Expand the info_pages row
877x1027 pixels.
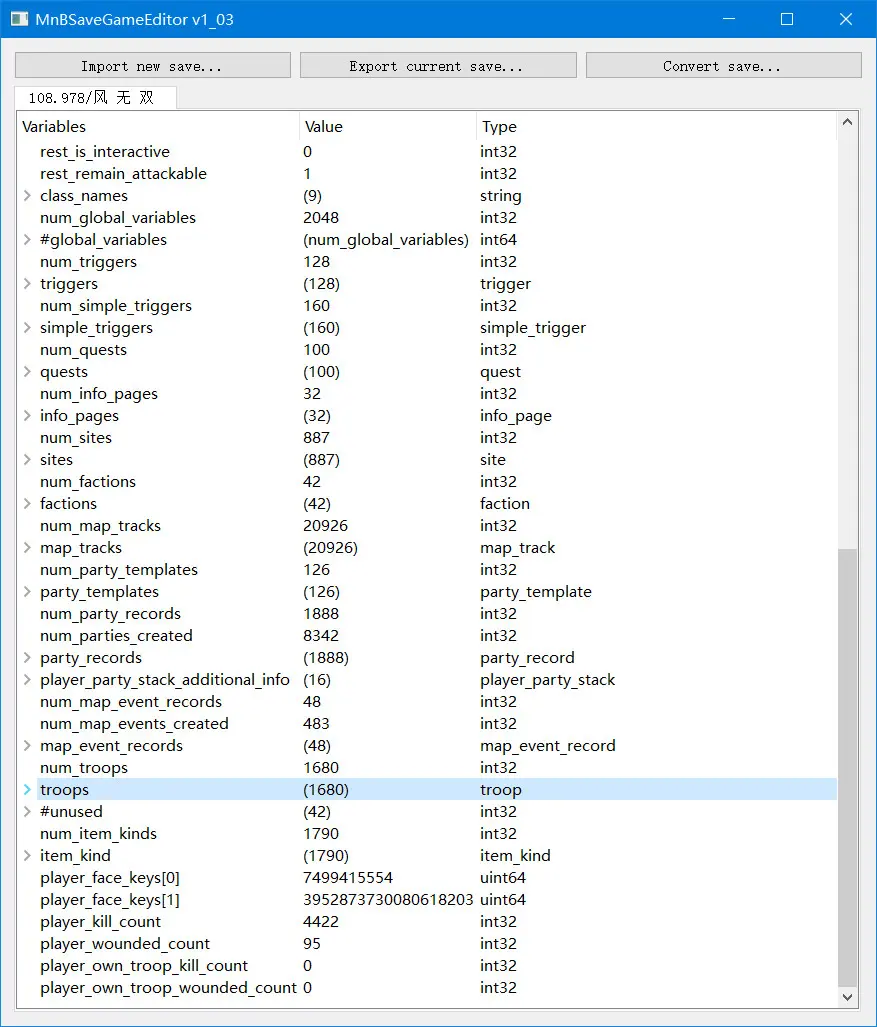pyautogui.click(x=28, y=415)
